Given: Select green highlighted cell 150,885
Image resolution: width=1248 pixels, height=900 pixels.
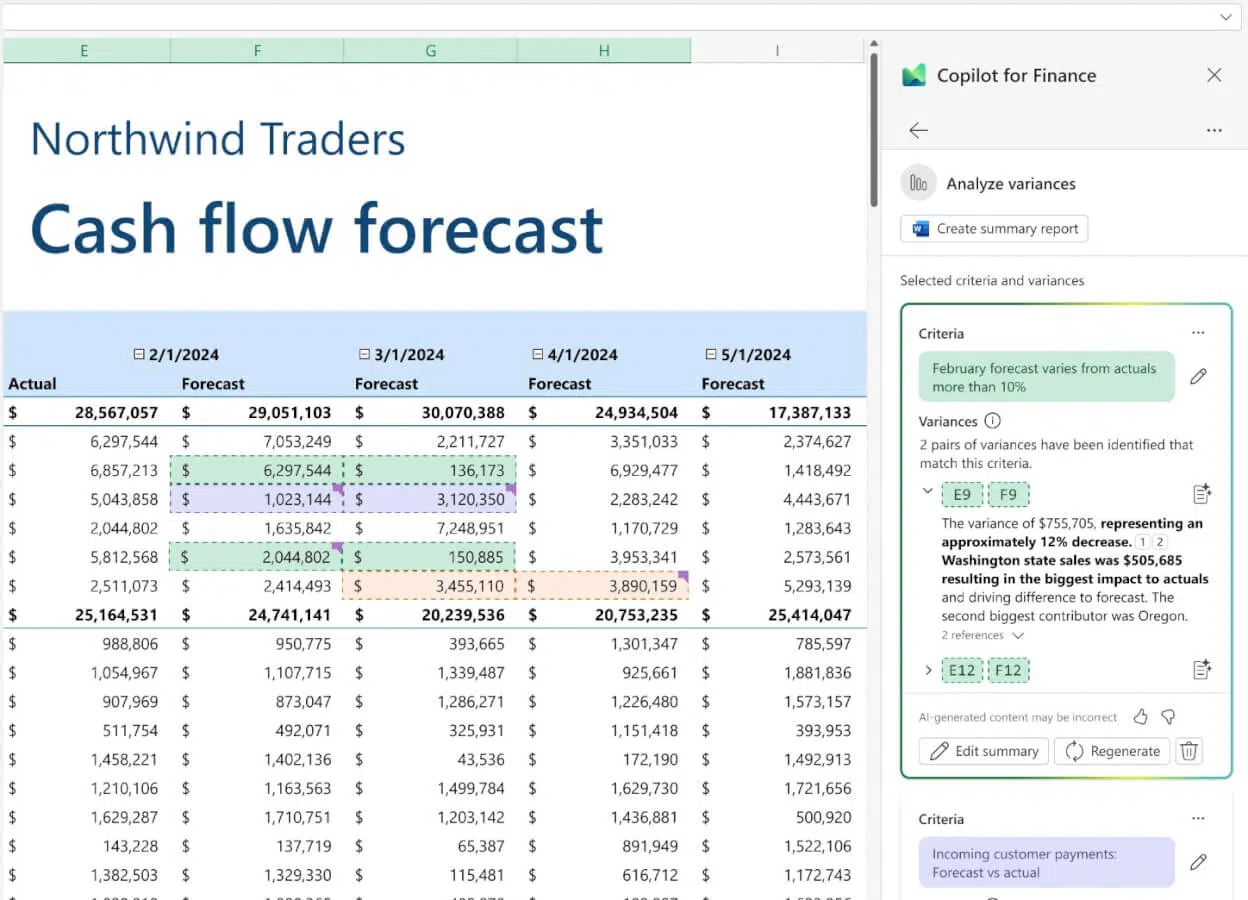Looking at the screenshot, I should pyautogui.click(x=431, y=557).
